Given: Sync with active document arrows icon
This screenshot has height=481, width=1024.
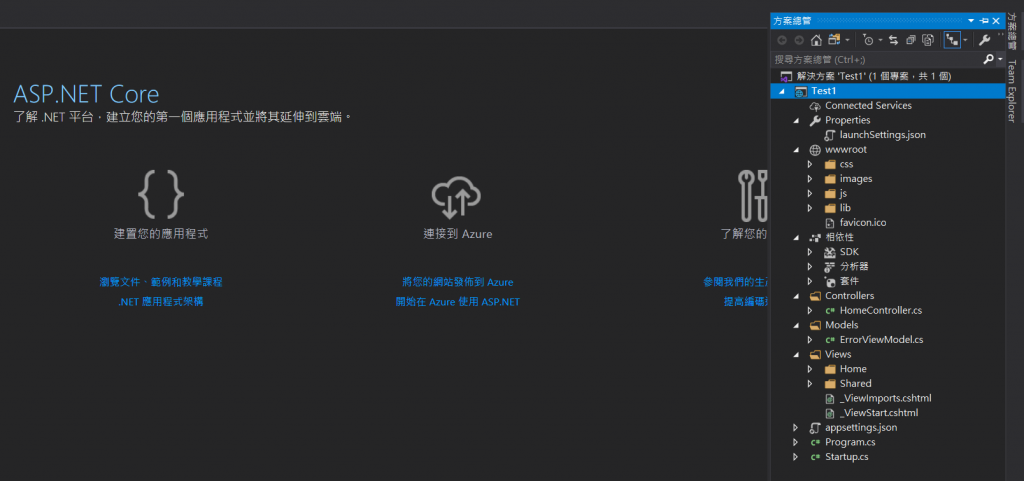Looking at the screenshot, I should pos(893,40).
